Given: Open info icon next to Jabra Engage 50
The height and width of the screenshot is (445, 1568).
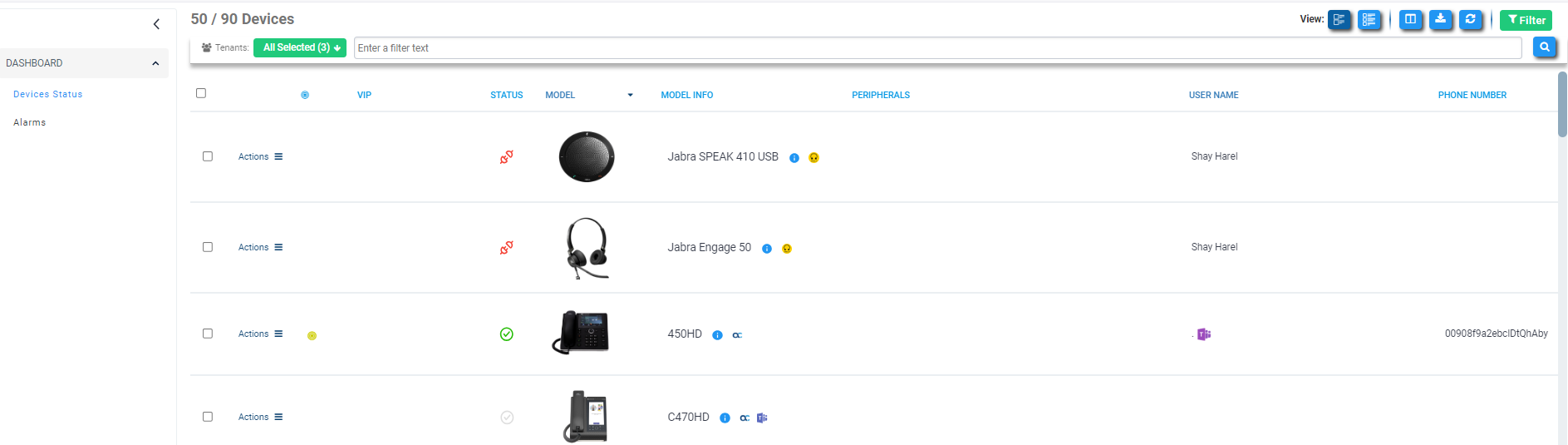Looking at the screenshot, I should [767, 249].
